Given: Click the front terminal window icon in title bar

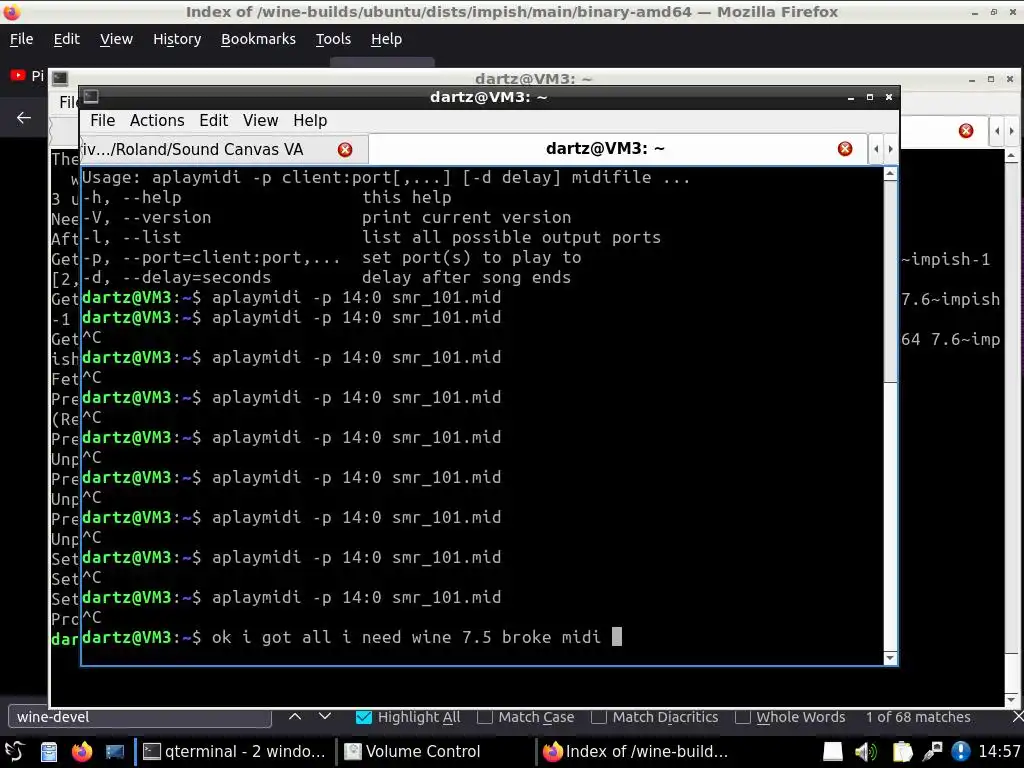Looking at the screenshot, I should tap(91, 97).
